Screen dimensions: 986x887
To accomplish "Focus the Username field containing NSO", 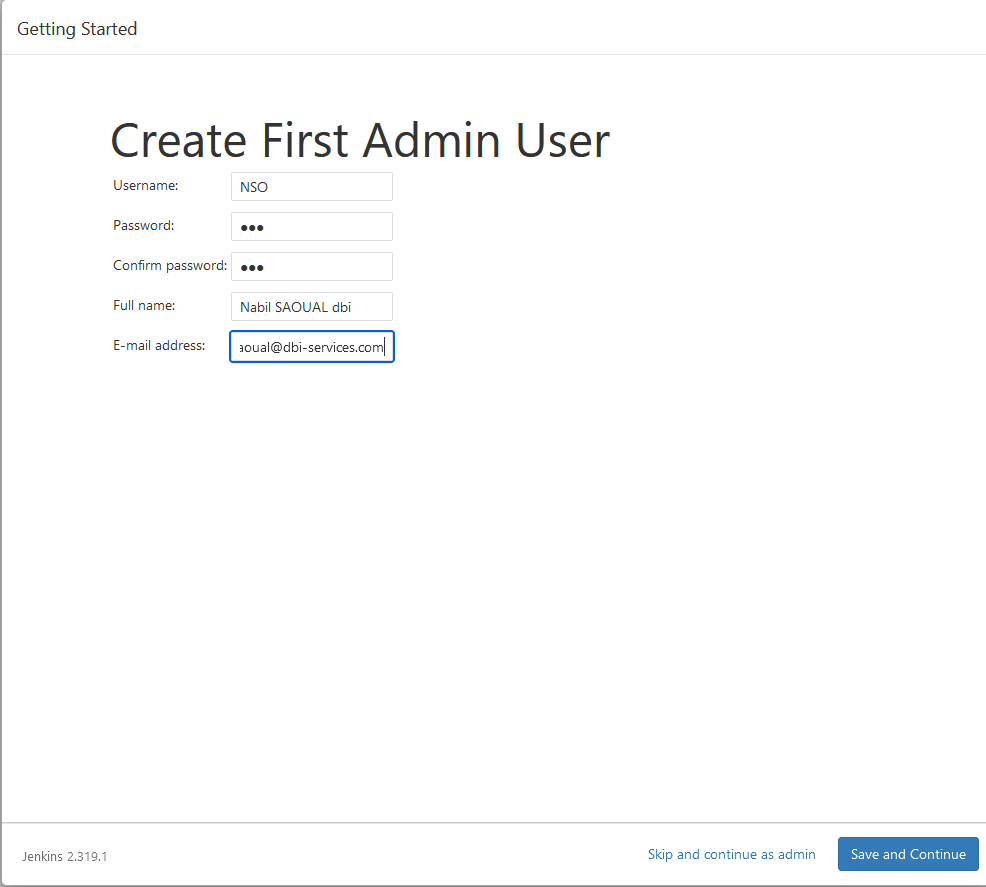I will (x=312, y=187).
